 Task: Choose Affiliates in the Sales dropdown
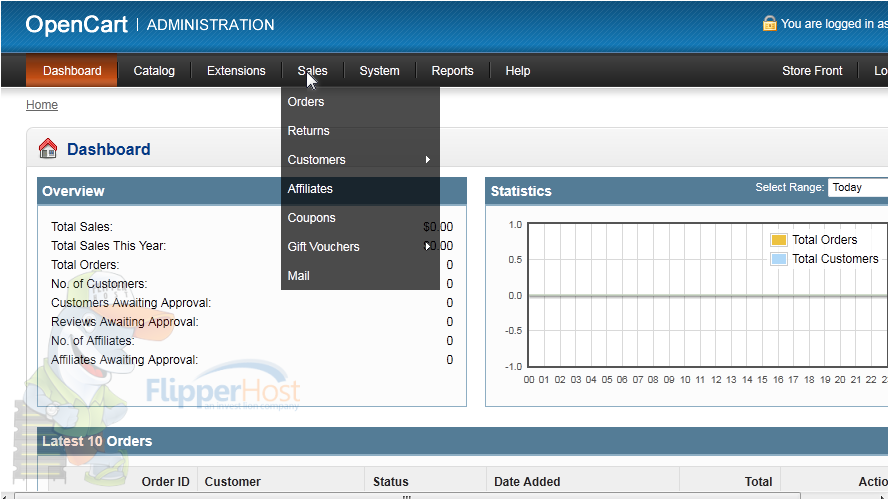coord(361,189)
